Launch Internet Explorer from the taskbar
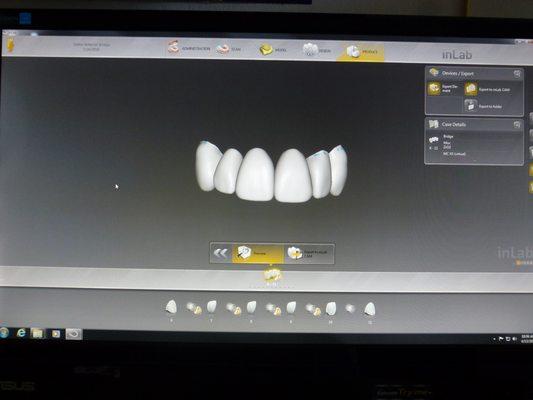The height and width of the screenshot is (400, 533). [x=21, y=333]
